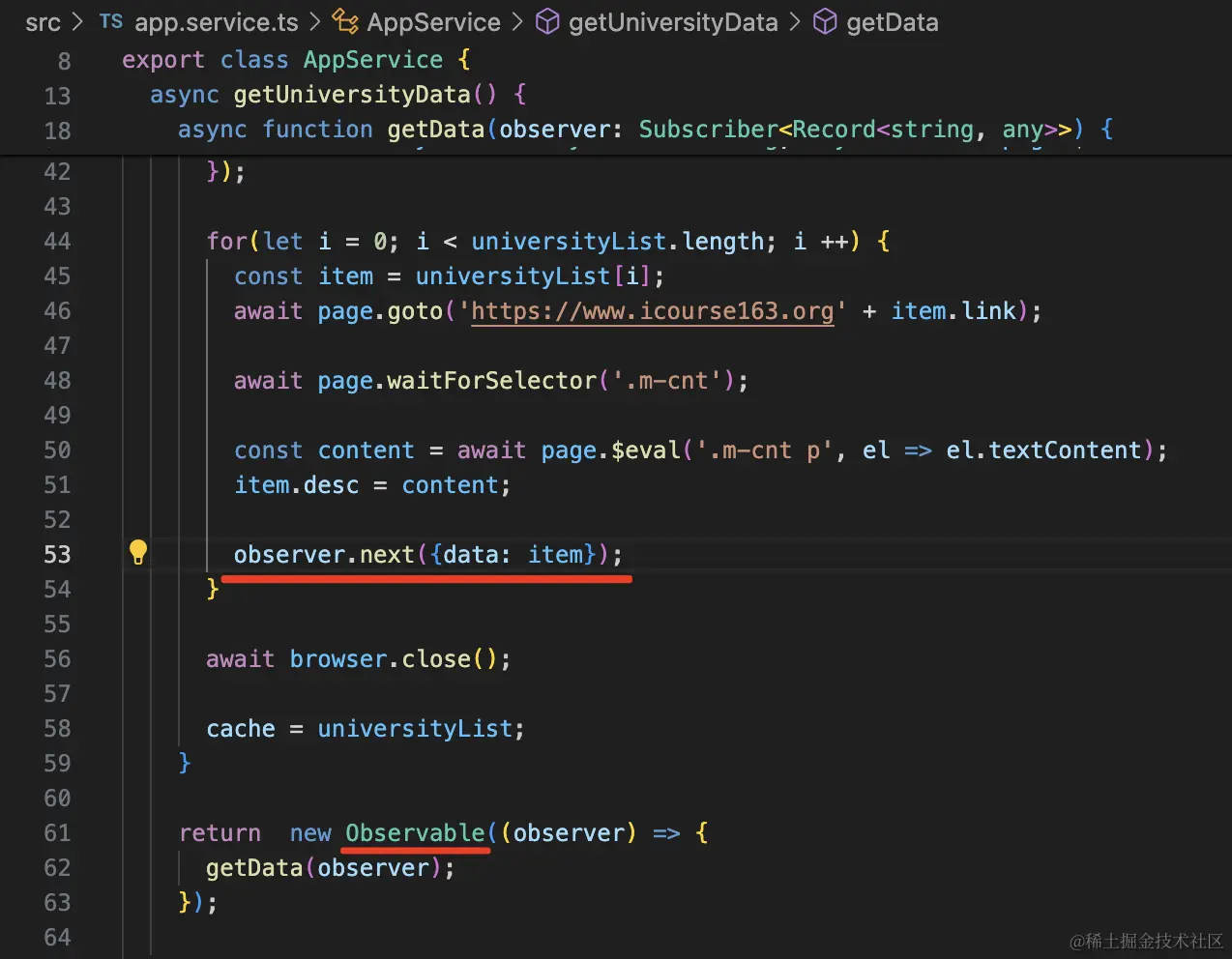The width and height of the screenshot is (1232, 959).
Task: Click line number 64 in gutter
Action: click(57, 938)
